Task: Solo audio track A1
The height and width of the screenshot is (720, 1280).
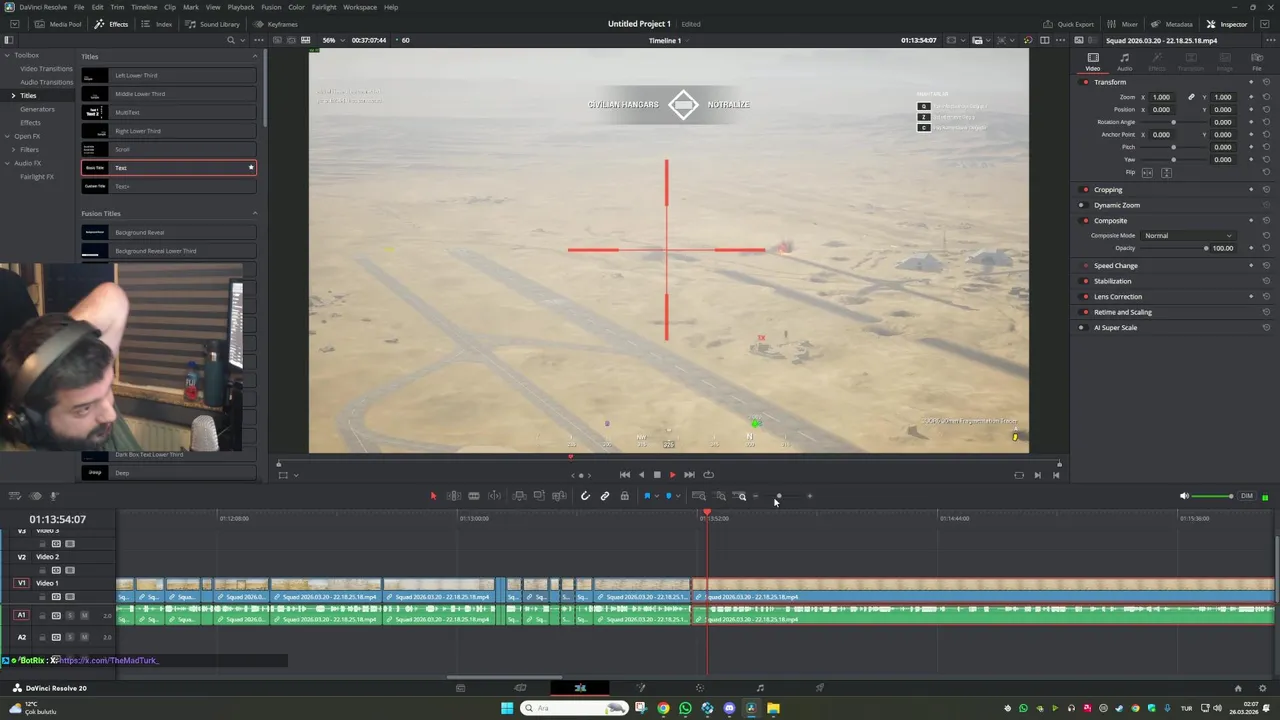Action: pos(70,615)
